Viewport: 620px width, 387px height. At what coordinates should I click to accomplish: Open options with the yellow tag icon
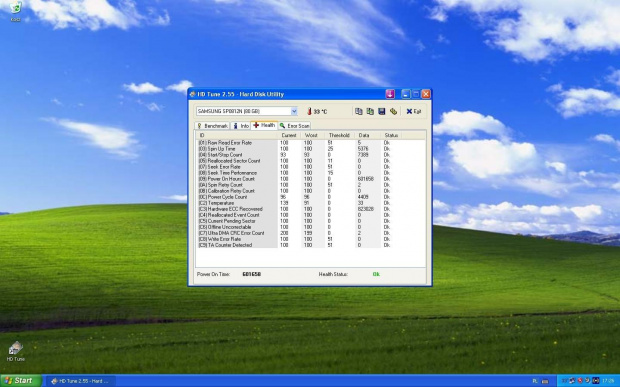pyautogui.click(x=393, y=111)
